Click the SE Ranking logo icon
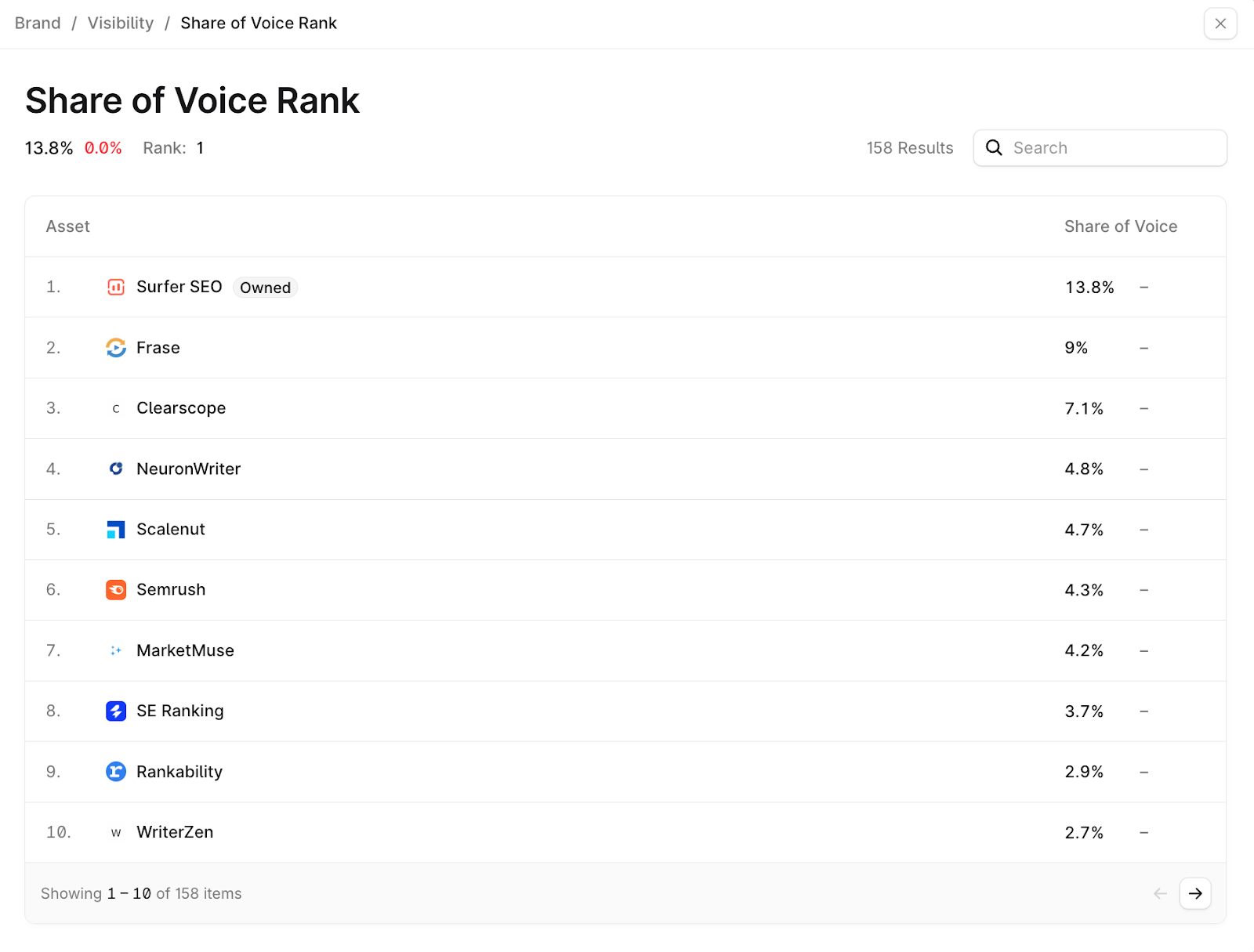Viewport: 1254px width, 952px height. (x=116, y=711)
